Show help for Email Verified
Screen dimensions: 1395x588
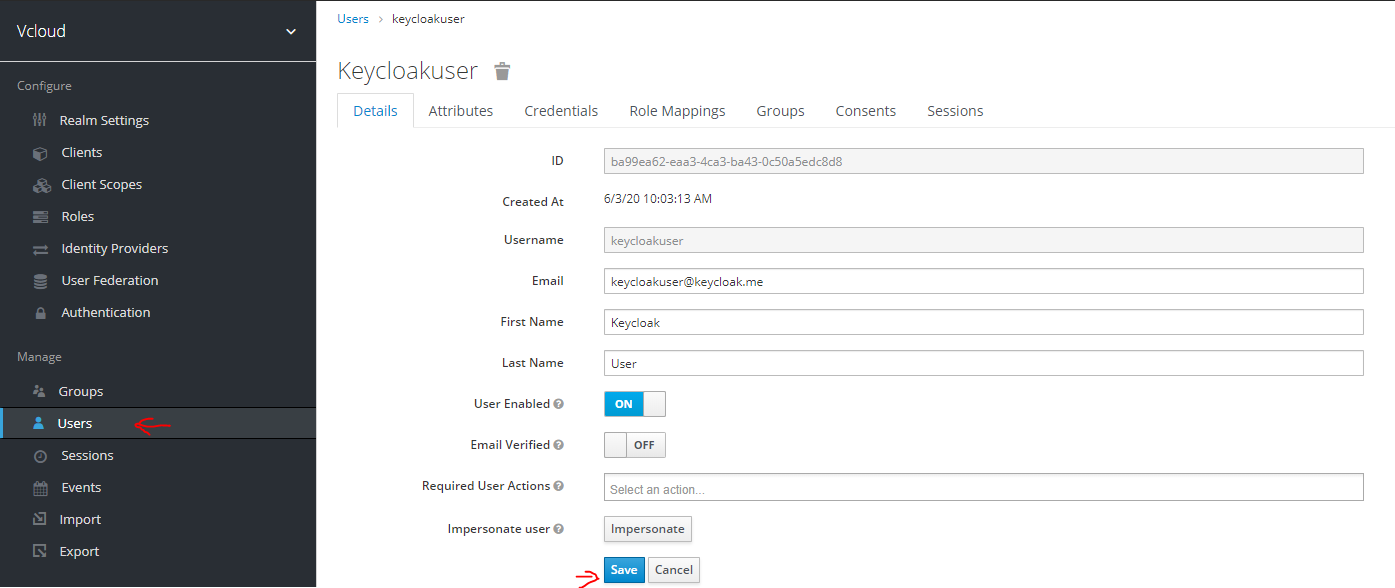[x=559, y=445]
